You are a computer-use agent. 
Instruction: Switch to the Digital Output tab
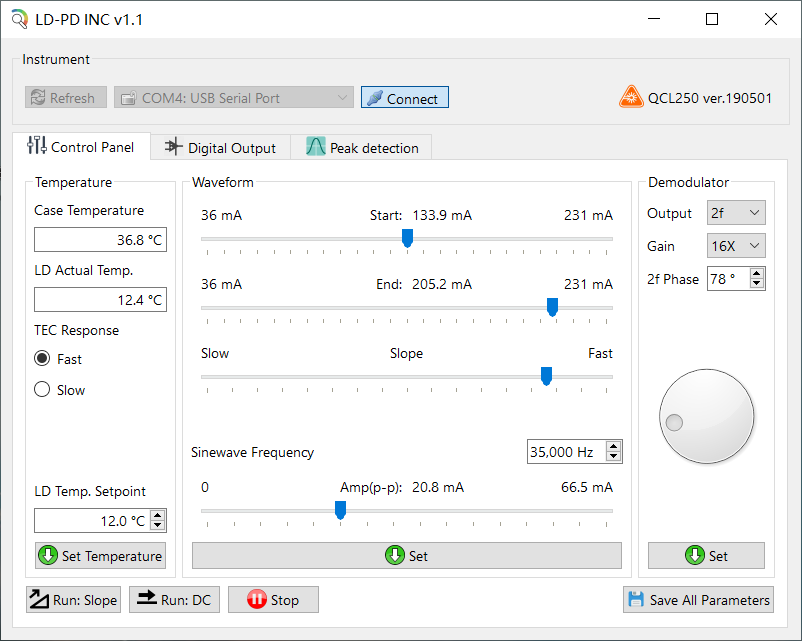pyautogui.click(x=220, y=148)
